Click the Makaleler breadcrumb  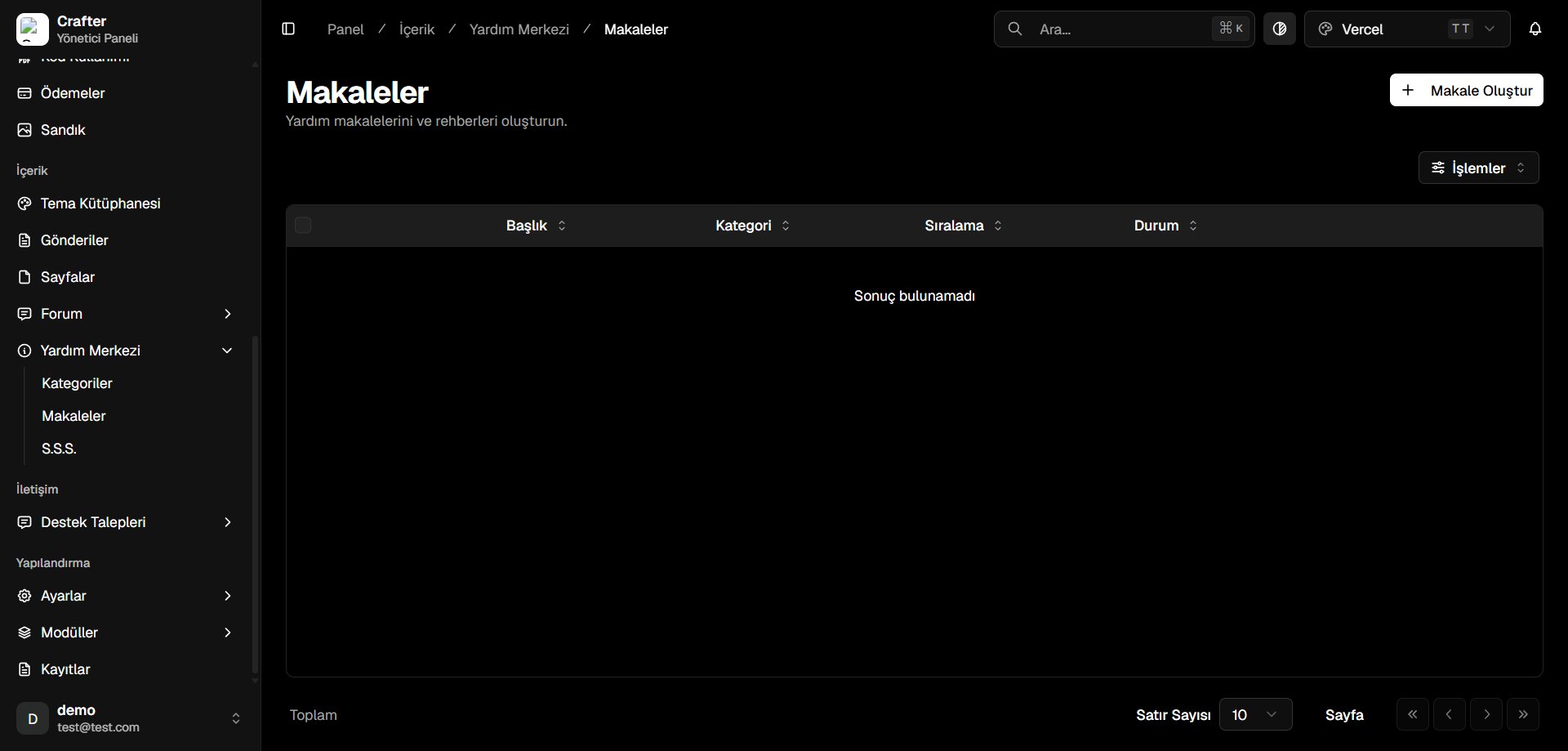coord(636,29)
